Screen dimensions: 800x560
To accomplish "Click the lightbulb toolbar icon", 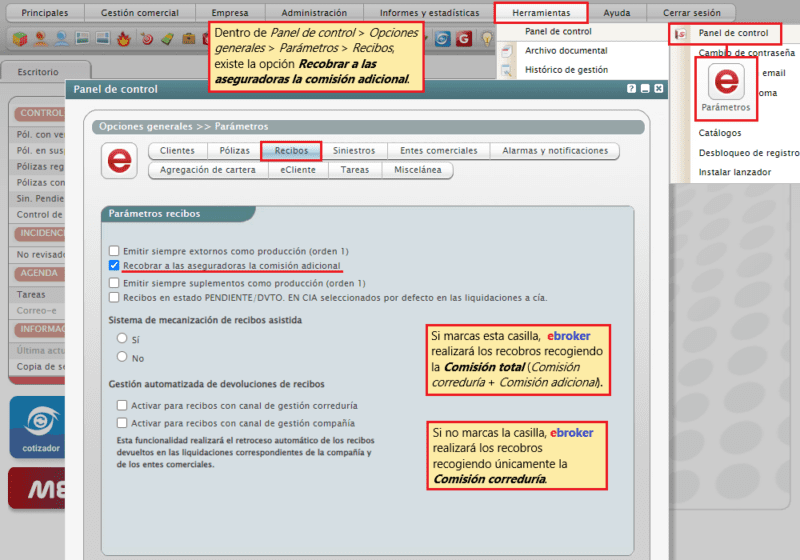I will 487,39.
